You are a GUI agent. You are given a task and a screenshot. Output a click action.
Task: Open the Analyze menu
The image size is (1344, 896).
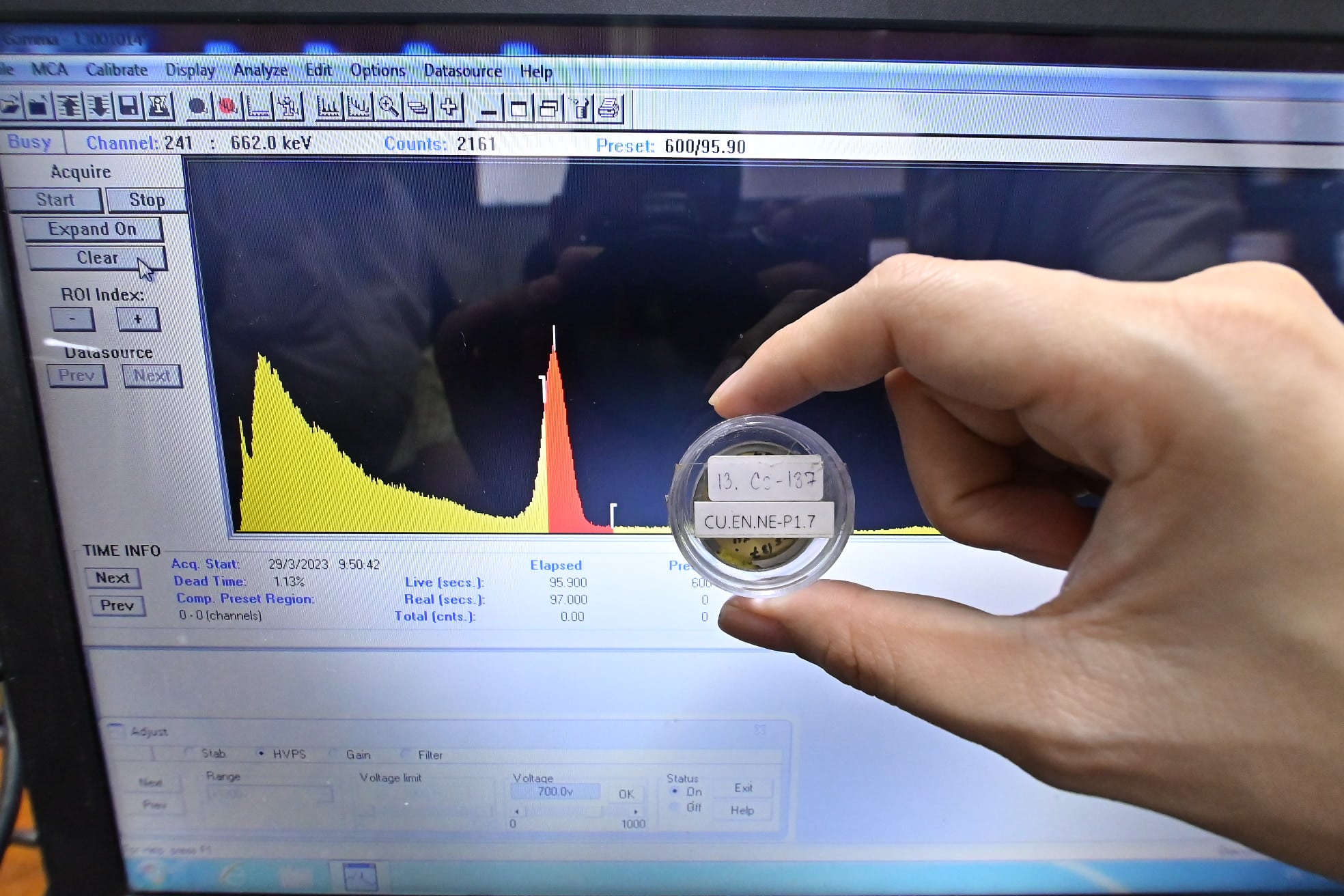[260, 70]
